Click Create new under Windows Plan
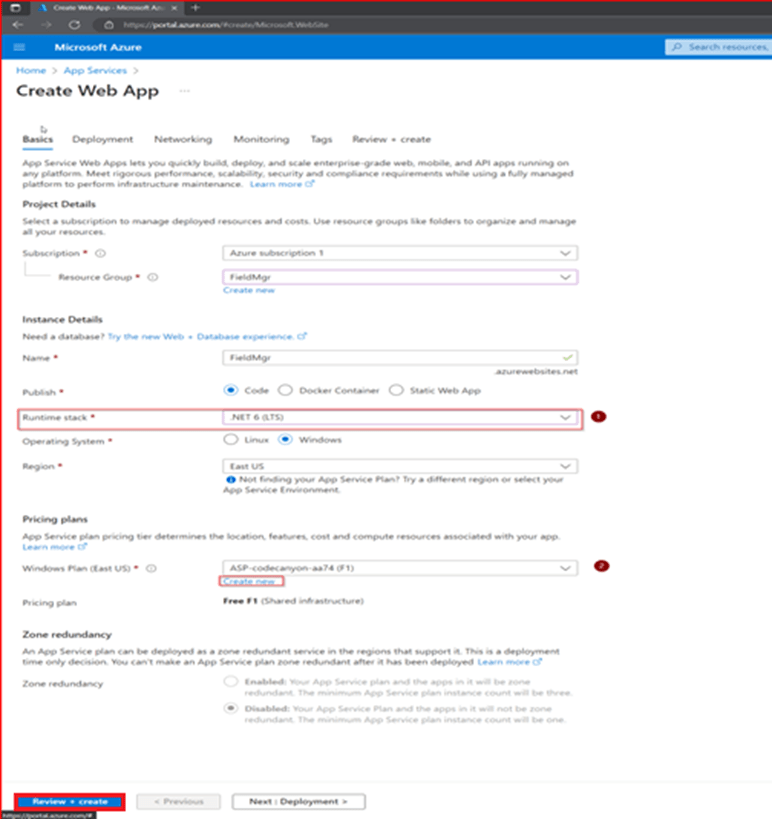 click(x=249, y=581)
